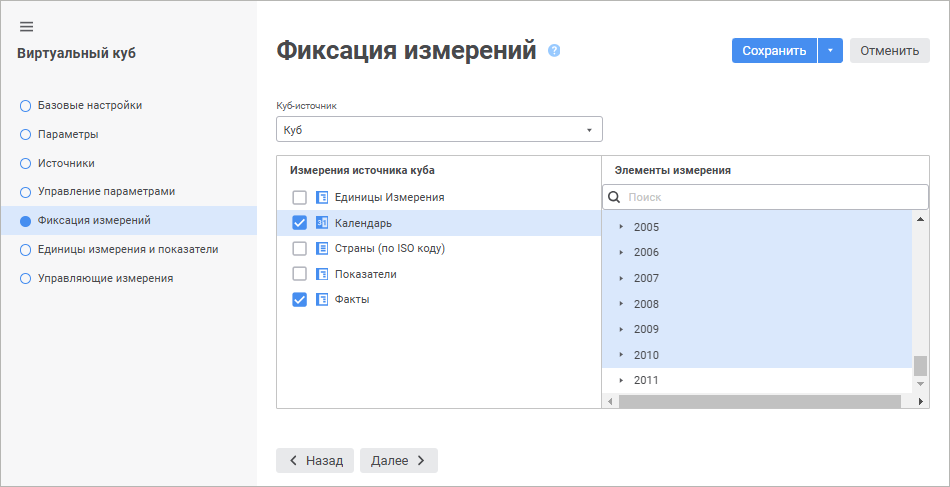Check the Единицы Измерения checkbox
The width and height of the screenshot is (950, 487).
pyautogui.click(x=299, y=198)
